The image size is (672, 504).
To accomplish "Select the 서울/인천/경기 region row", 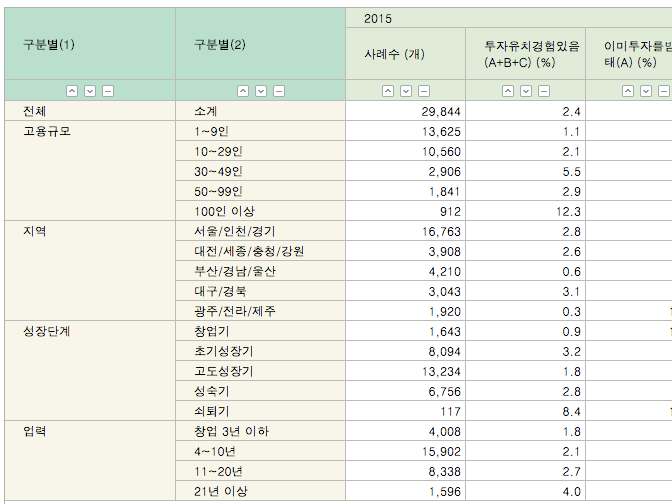I will point(235,231).
